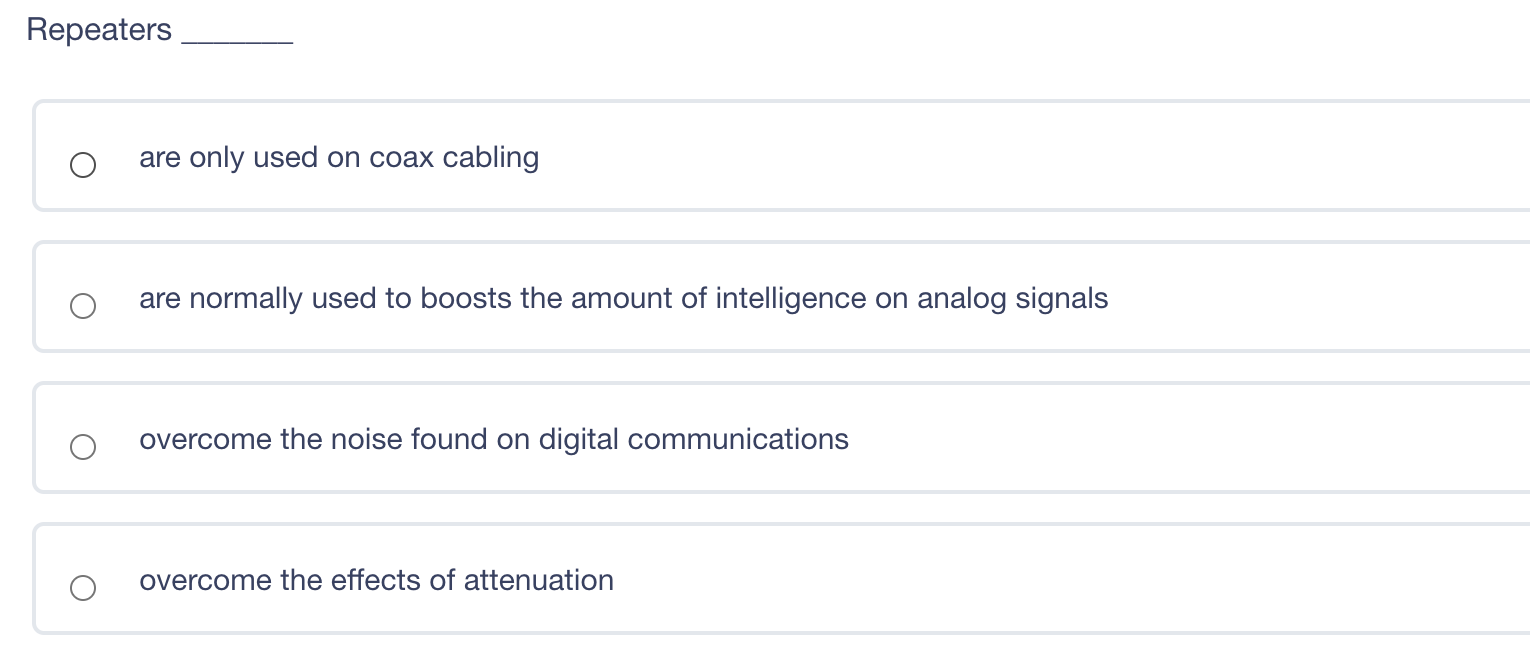The image size is (1530, 662).
Task: Click the text 'overcome the effects of attenuation'
Action: (376, 581)
